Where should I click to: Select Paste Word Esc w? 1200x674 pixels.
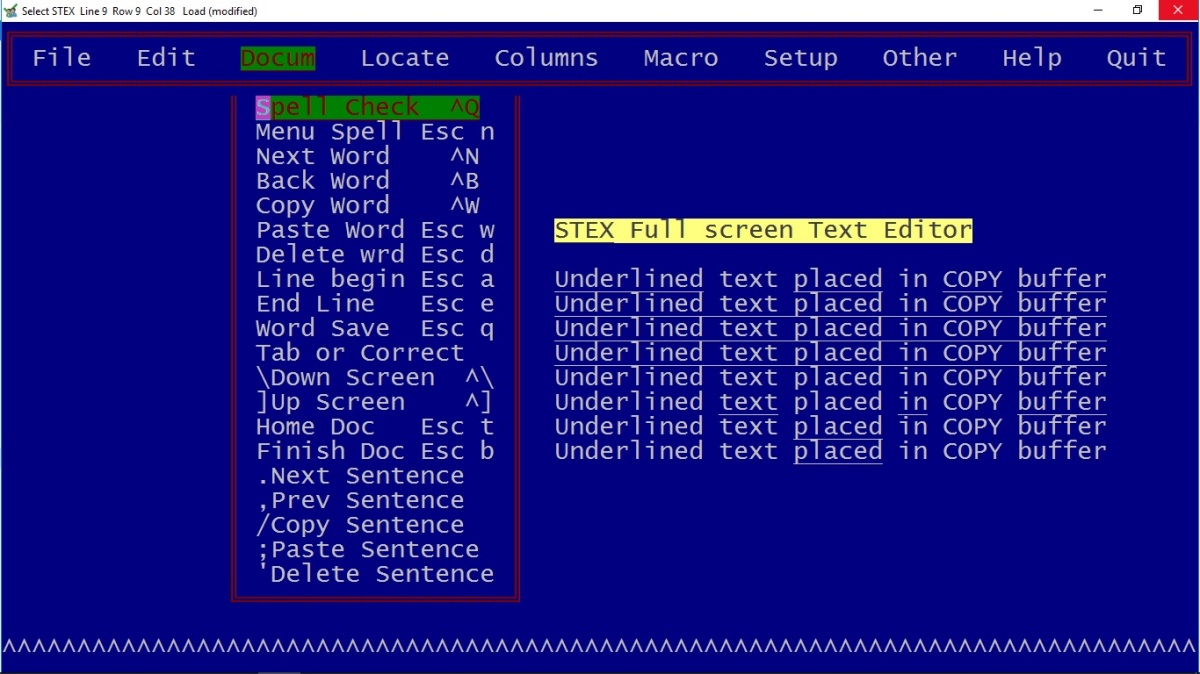point(375,230)
